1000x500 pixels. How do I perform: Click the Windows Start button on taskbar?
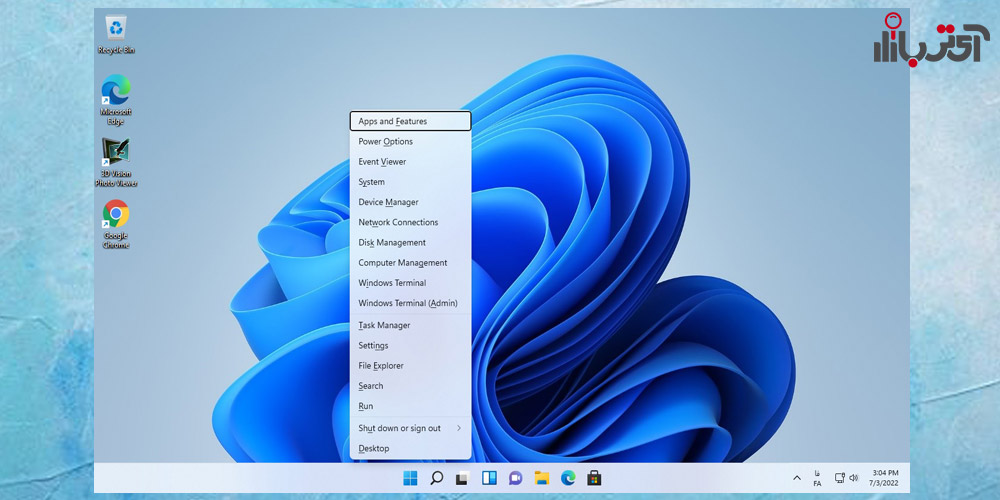click(x=411, y=478)
